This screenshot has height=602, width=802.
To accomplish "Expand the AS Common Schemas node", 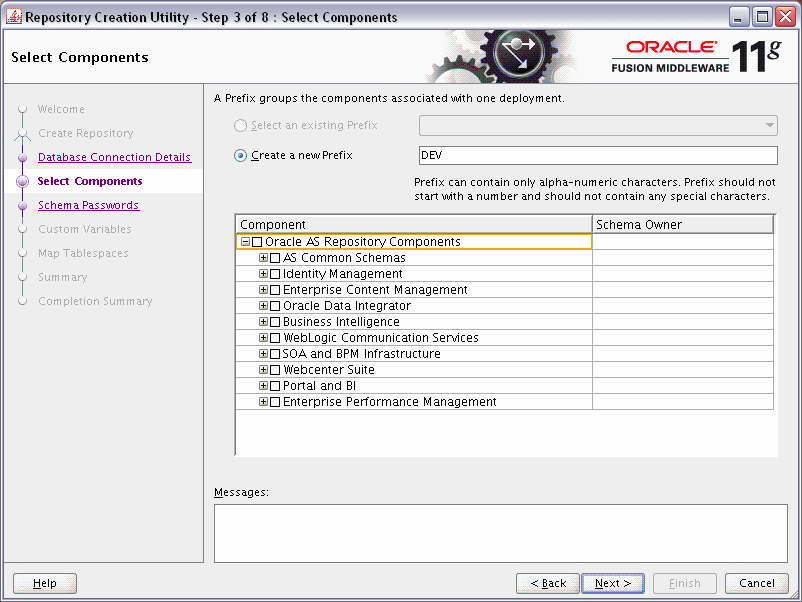I will coord(262,257).
